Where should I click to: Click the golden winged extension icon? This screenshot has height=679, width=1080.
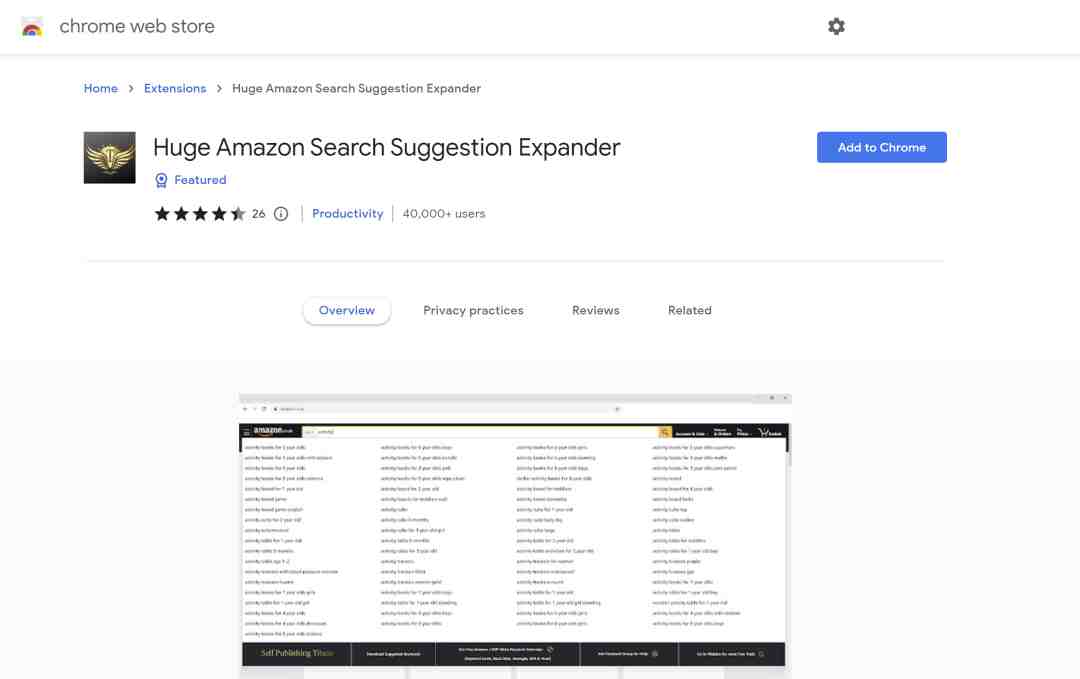tap(110, 158)
